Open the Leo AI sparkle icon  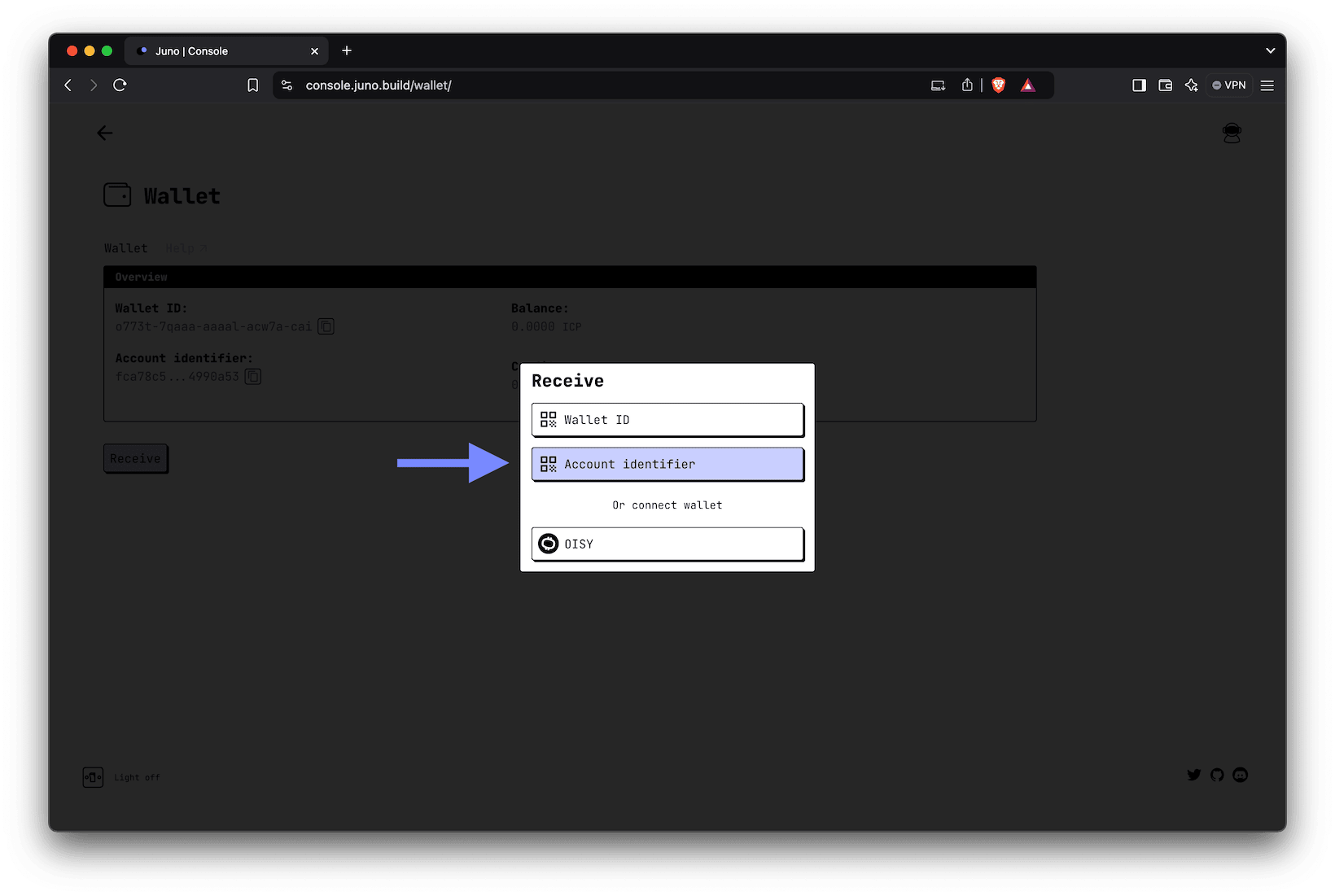click(x=1191, y=85)
